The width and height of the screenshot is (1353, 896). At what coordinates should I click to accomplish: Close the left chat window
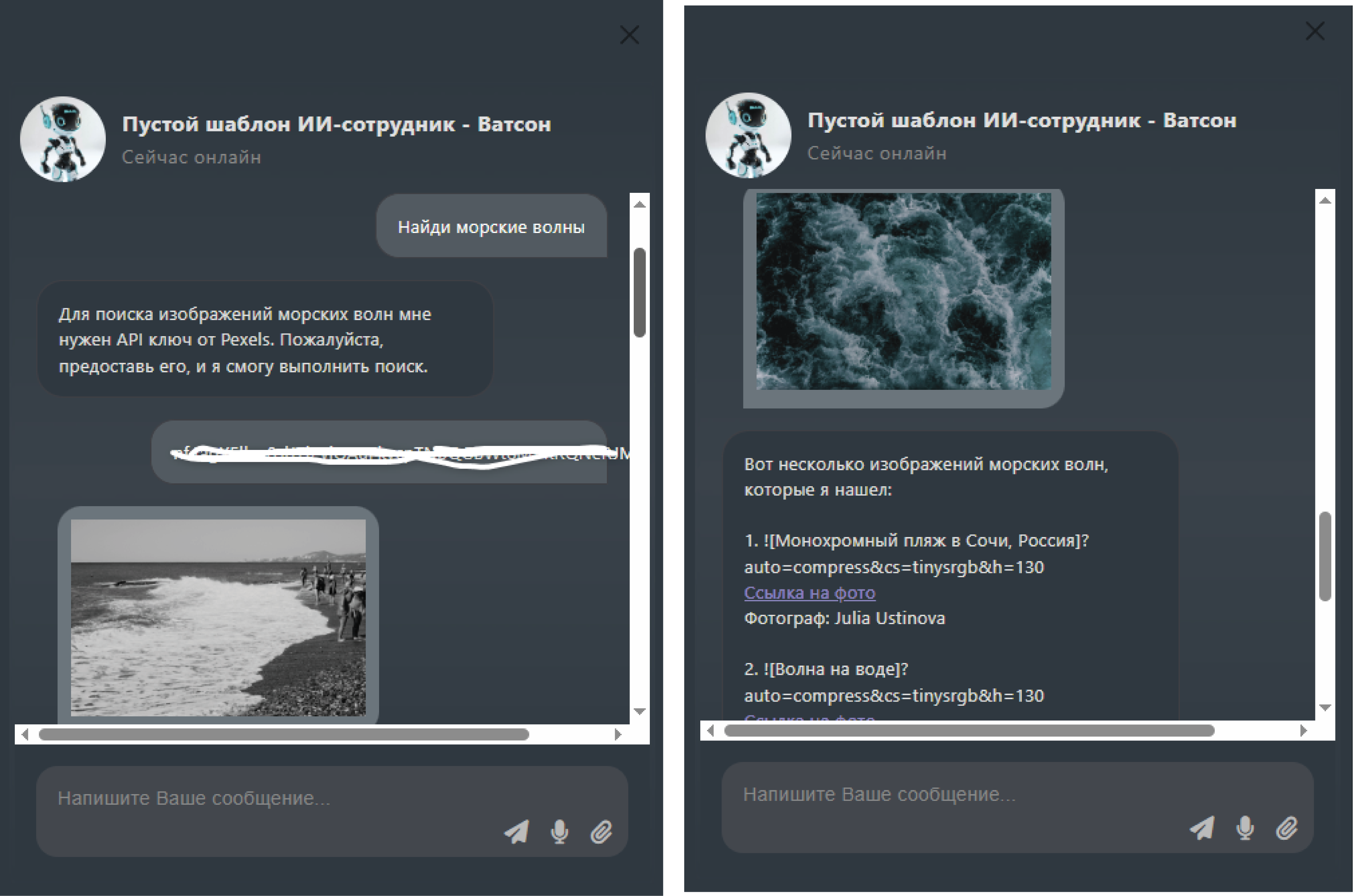pyautogui.click(x=629, y=35)
